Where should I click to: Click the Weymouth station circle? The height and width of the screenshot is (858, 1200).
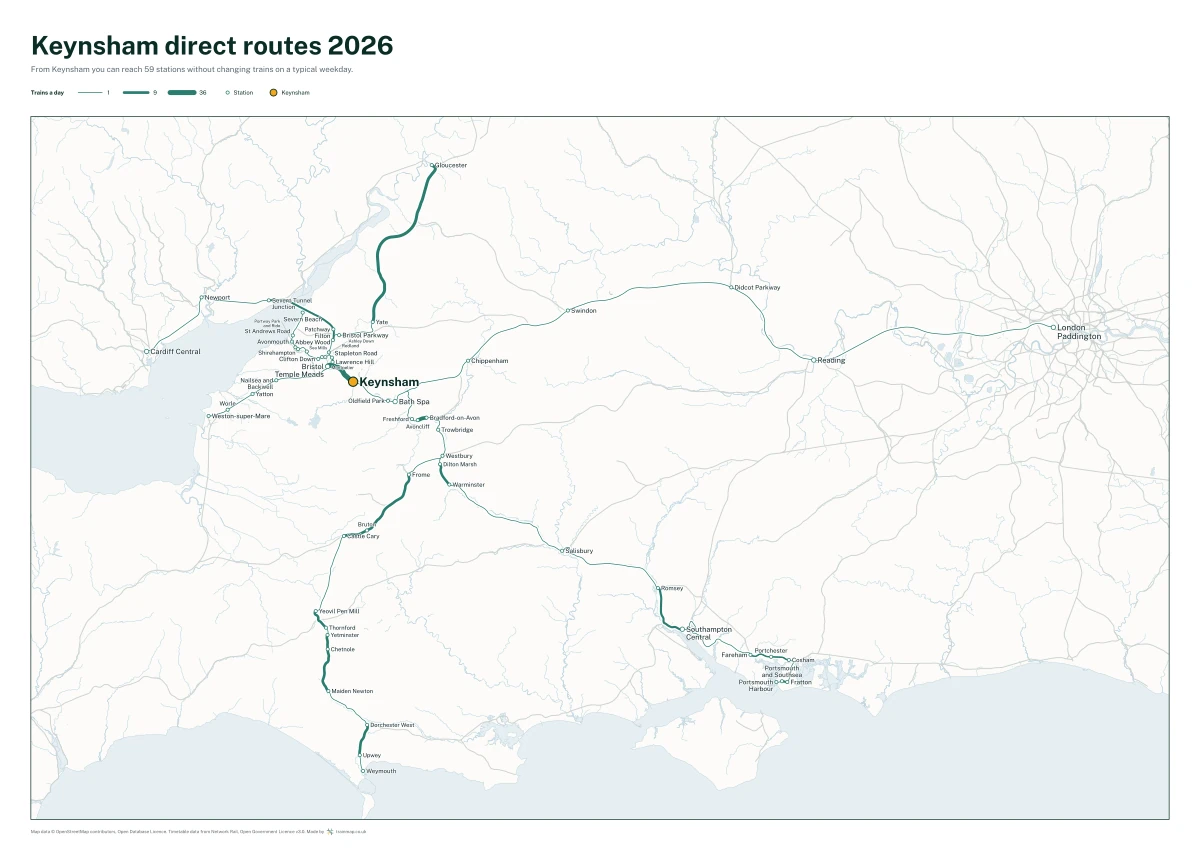(362, 771)
